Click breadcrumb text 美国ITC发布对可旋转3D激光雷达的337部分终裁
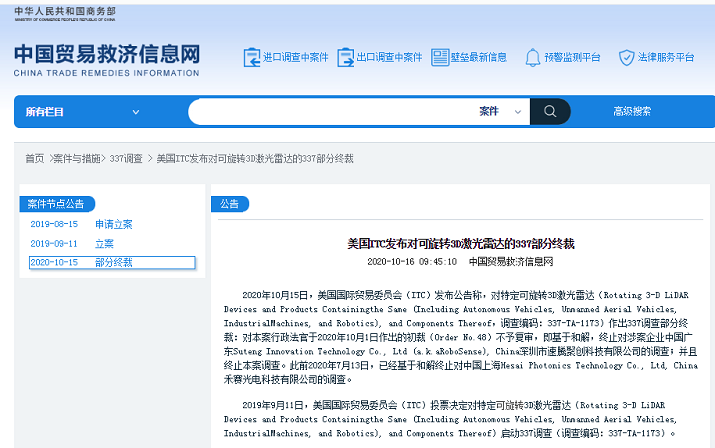The height and width of the screenshot is (448, 715). (255, 159)
